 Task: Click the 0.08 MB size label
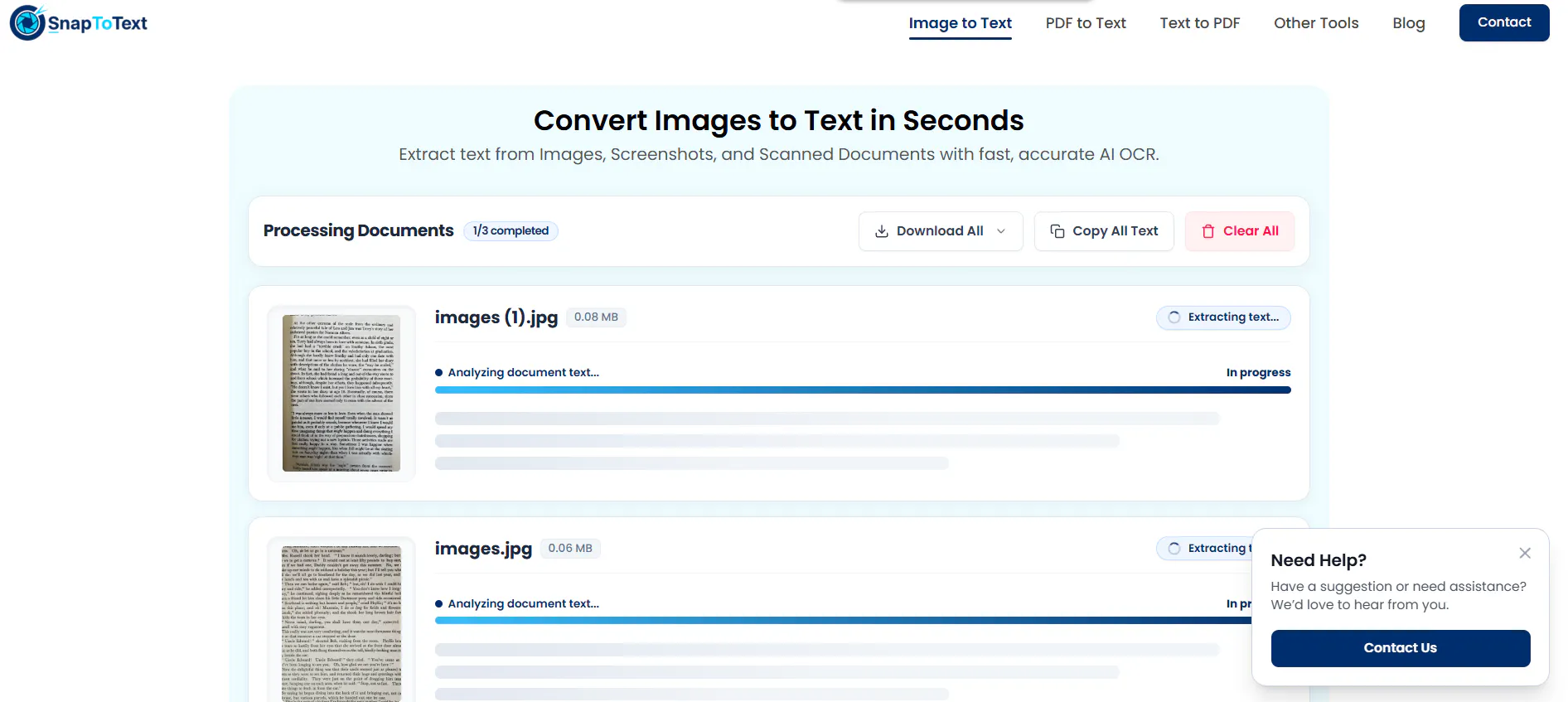[596, 317]
